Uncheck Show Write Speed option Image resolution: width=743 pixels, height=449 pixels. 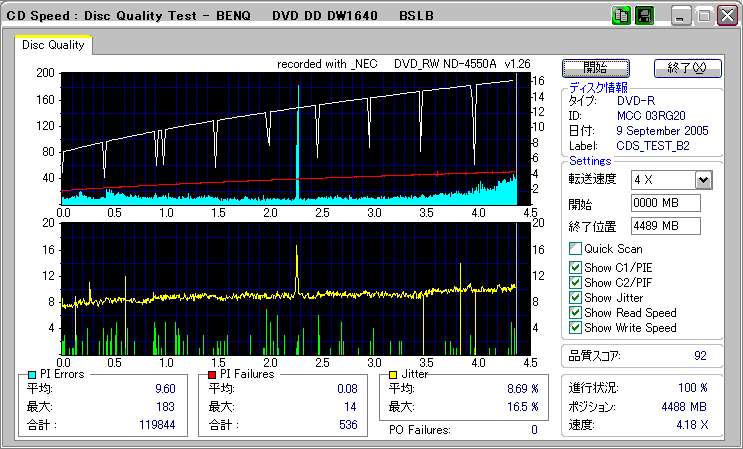click(575, 327)
